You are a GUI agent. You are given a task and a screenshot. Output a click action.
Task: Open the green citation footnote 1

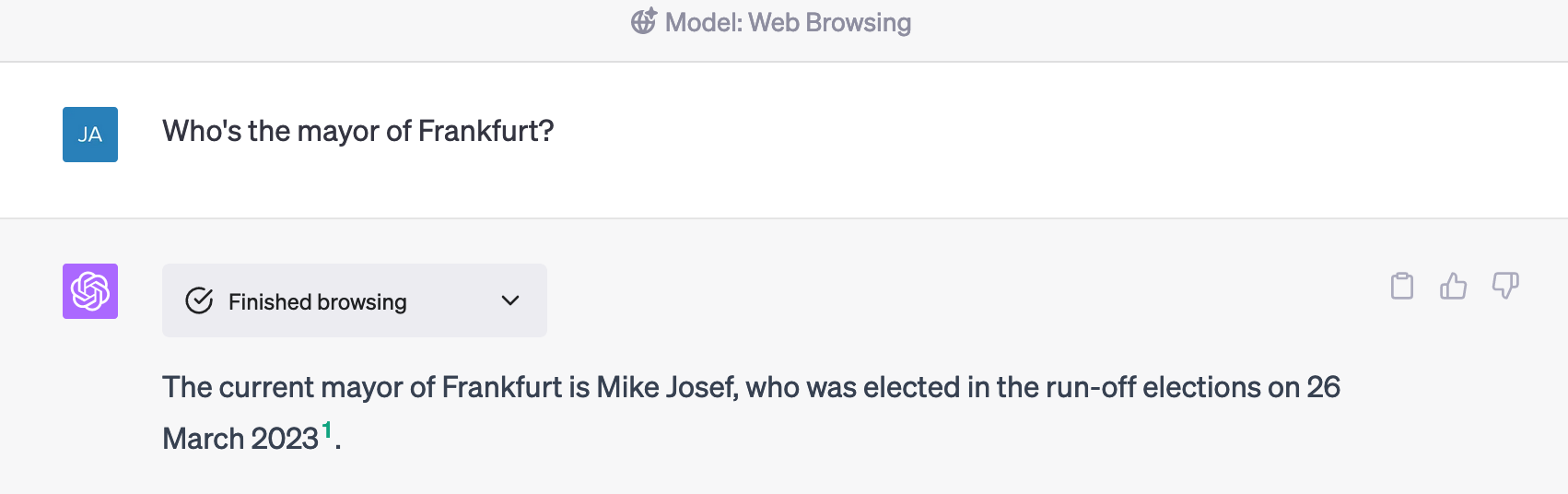327,429
